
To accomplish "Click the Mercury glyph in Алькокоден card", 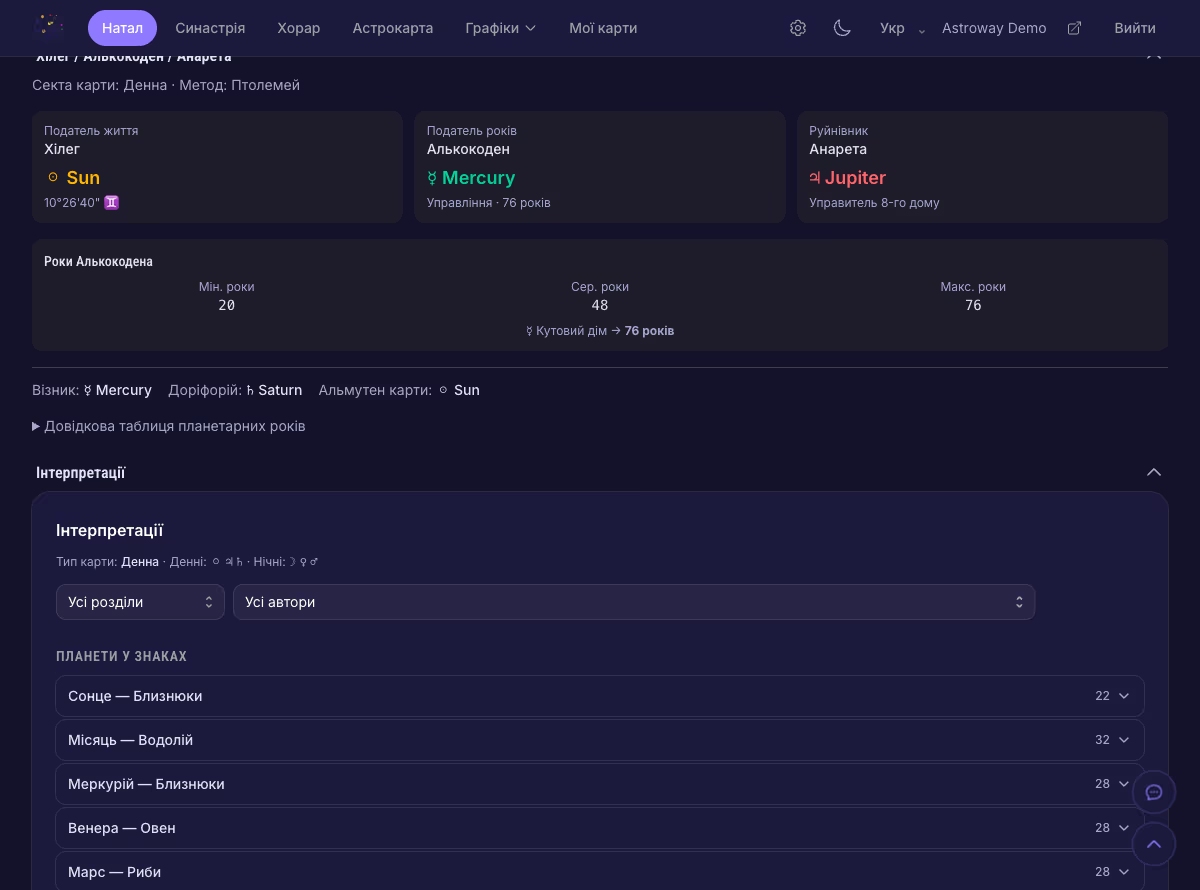I will pyautogui.click(x=432, y=178).
